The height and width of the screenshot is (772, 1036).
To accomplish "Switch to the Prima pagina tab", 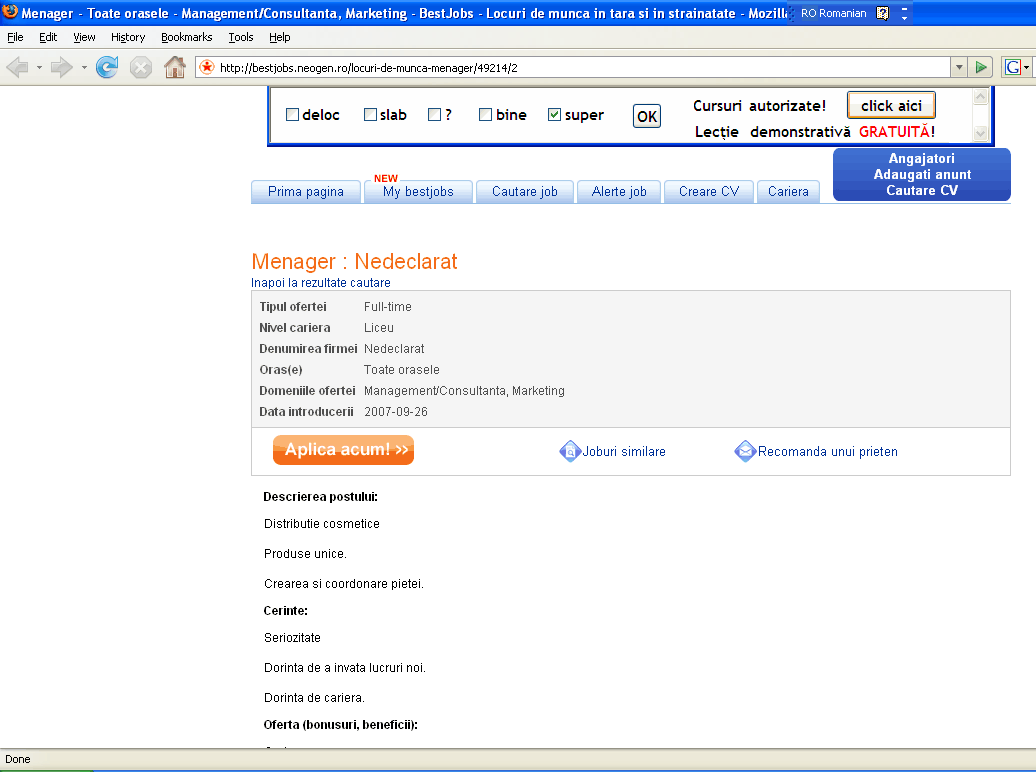I will tap(306, 192).
